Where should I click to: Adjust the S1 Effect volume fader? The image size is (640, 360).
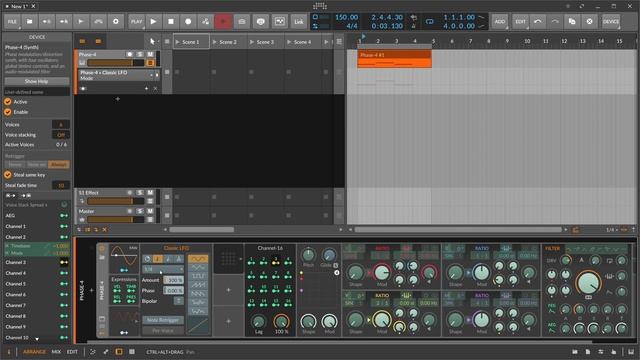click(x=116, y=201)
